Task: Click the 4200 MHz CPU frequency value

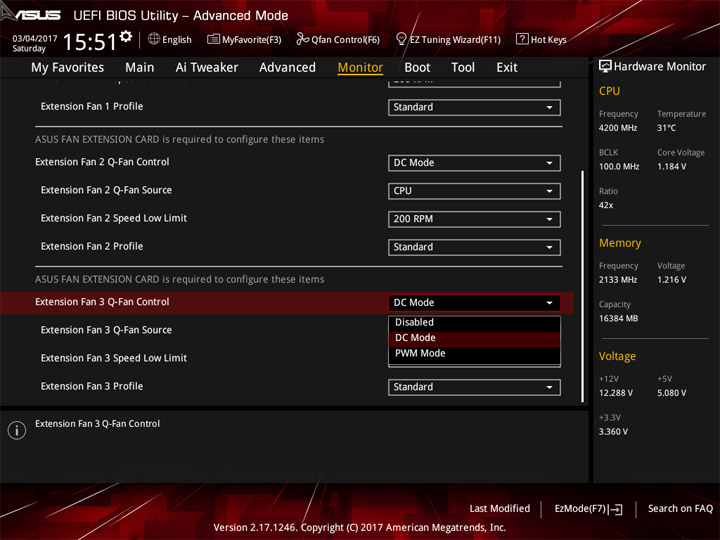Action: [618, 128]
